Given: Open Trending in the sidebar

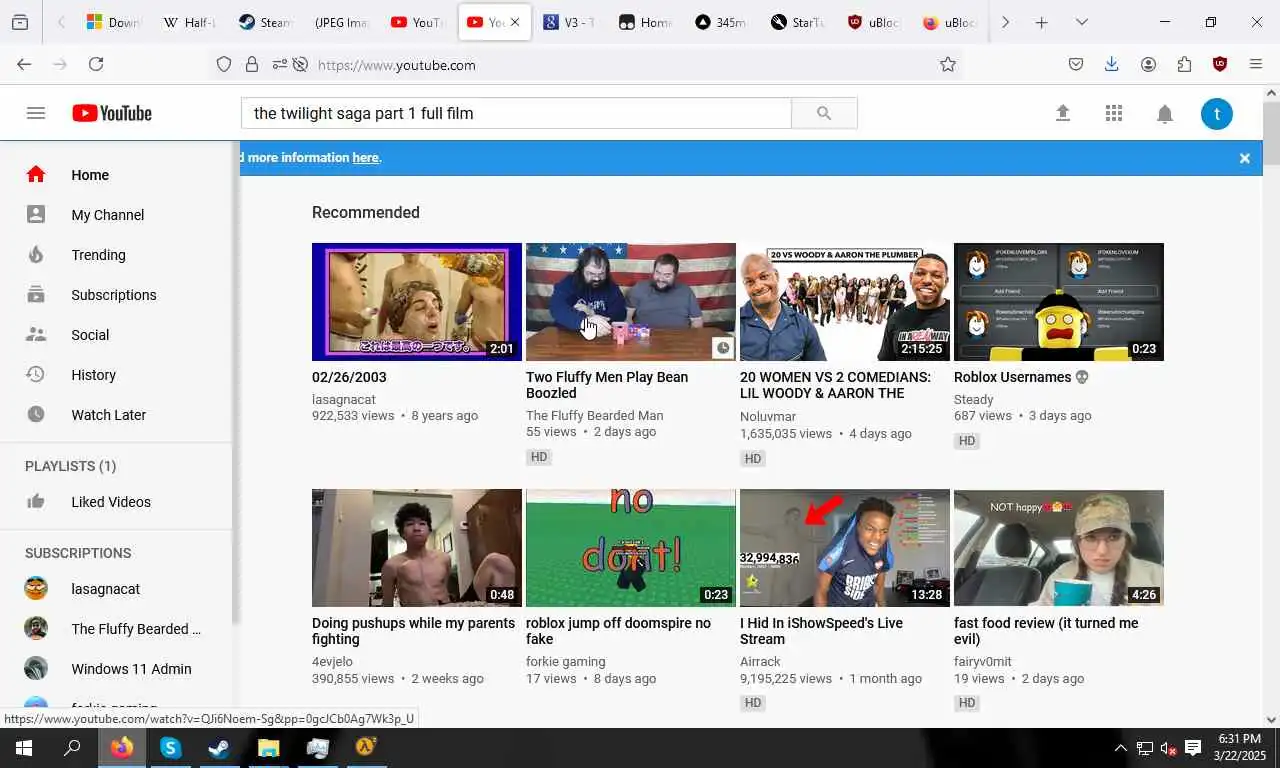Looking at the screenshot, I should [116, 255].
